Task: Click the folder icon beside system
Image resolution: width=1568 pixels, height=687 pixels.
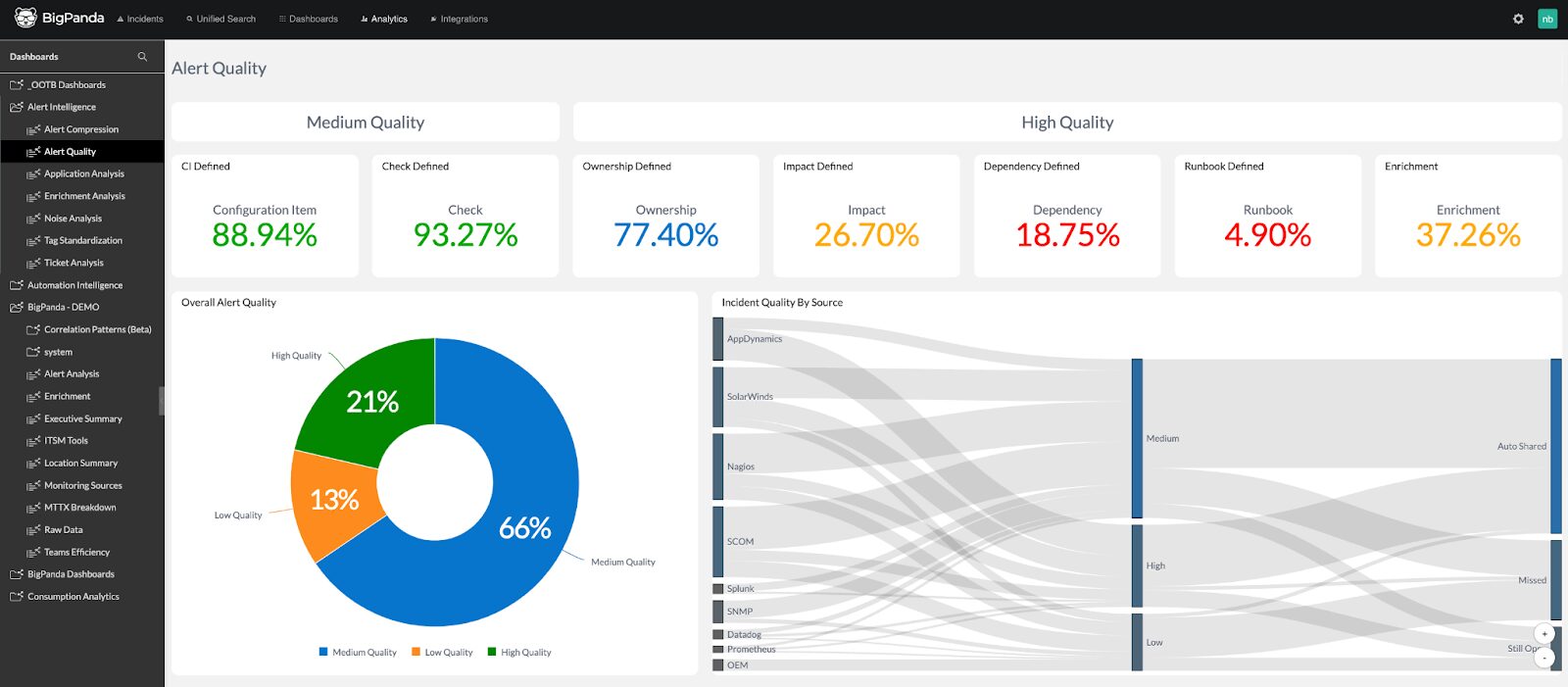Action: click(x=33, y=352)
